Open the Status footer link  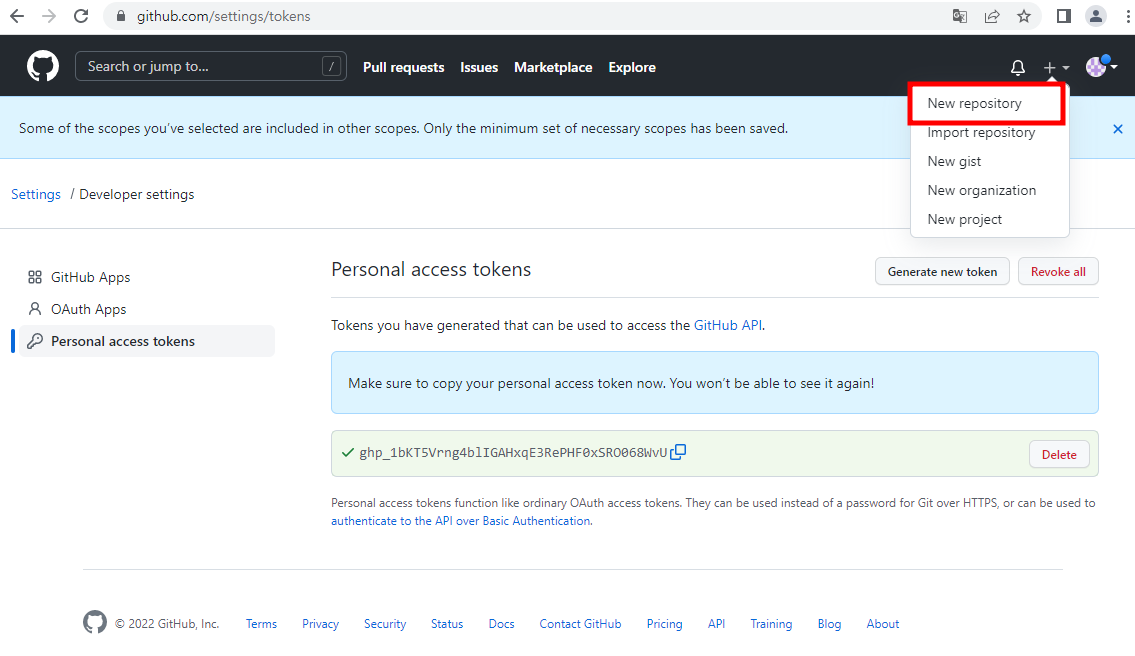pos(447,623)
